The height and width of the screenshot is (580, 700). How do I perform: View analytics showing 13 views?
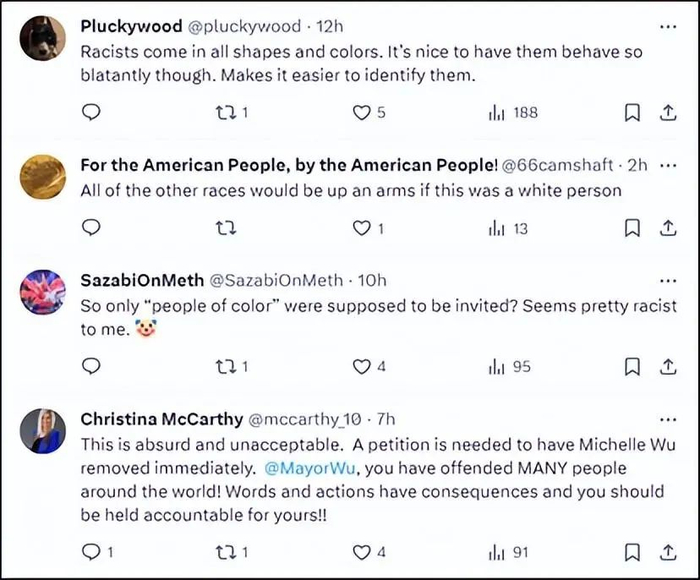pyautogui.click(x=508, y=228)
